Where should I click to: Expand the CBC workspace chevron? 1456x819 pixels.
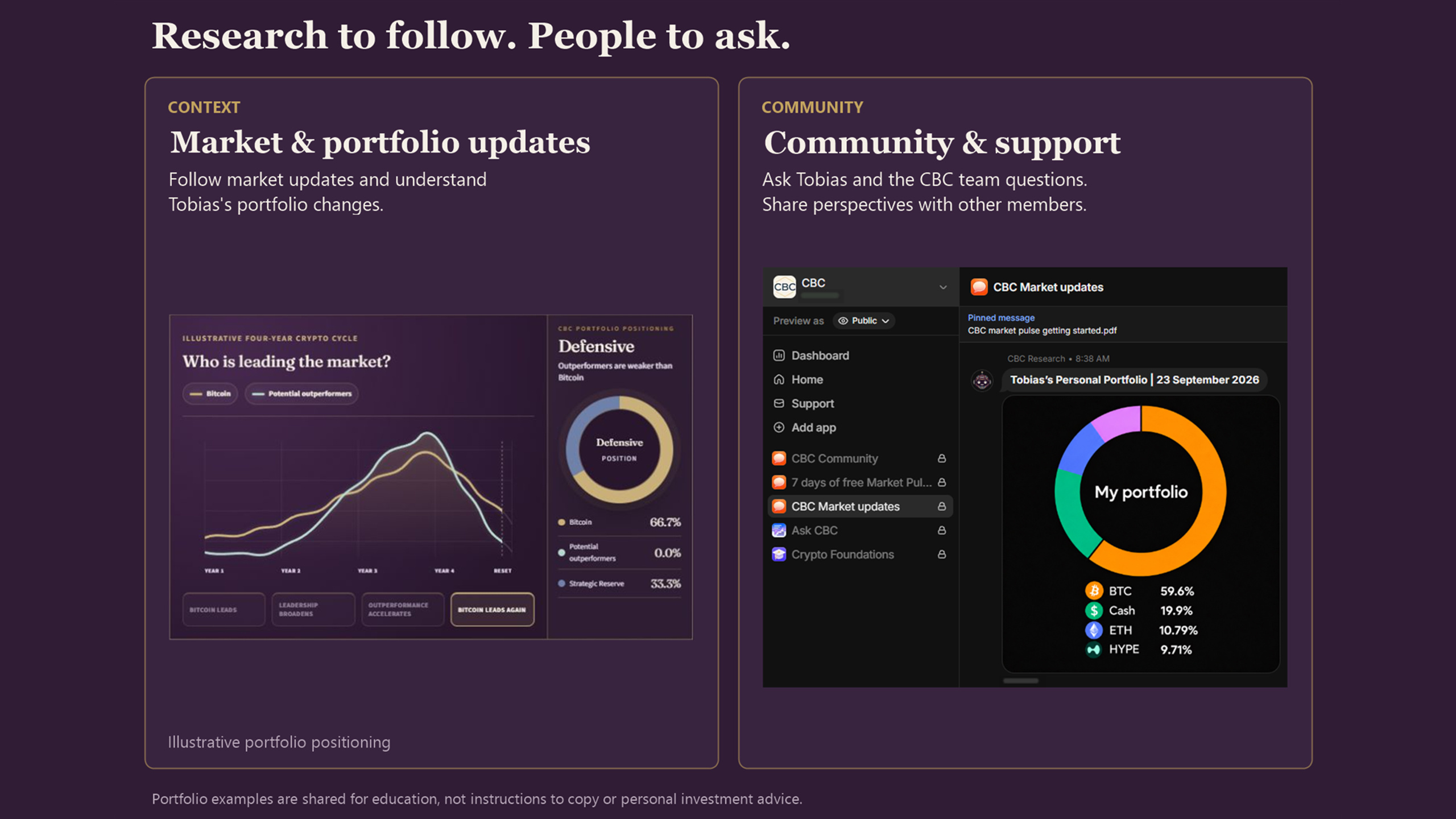(x=942, y=287)
